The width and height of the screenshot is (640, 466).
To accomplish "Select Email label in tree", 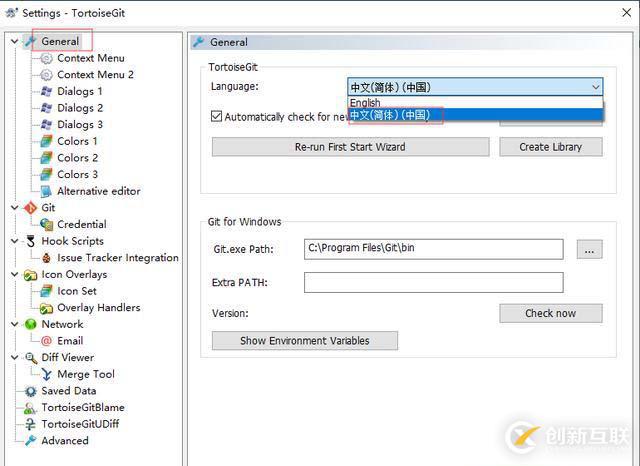I will (70, 341).
